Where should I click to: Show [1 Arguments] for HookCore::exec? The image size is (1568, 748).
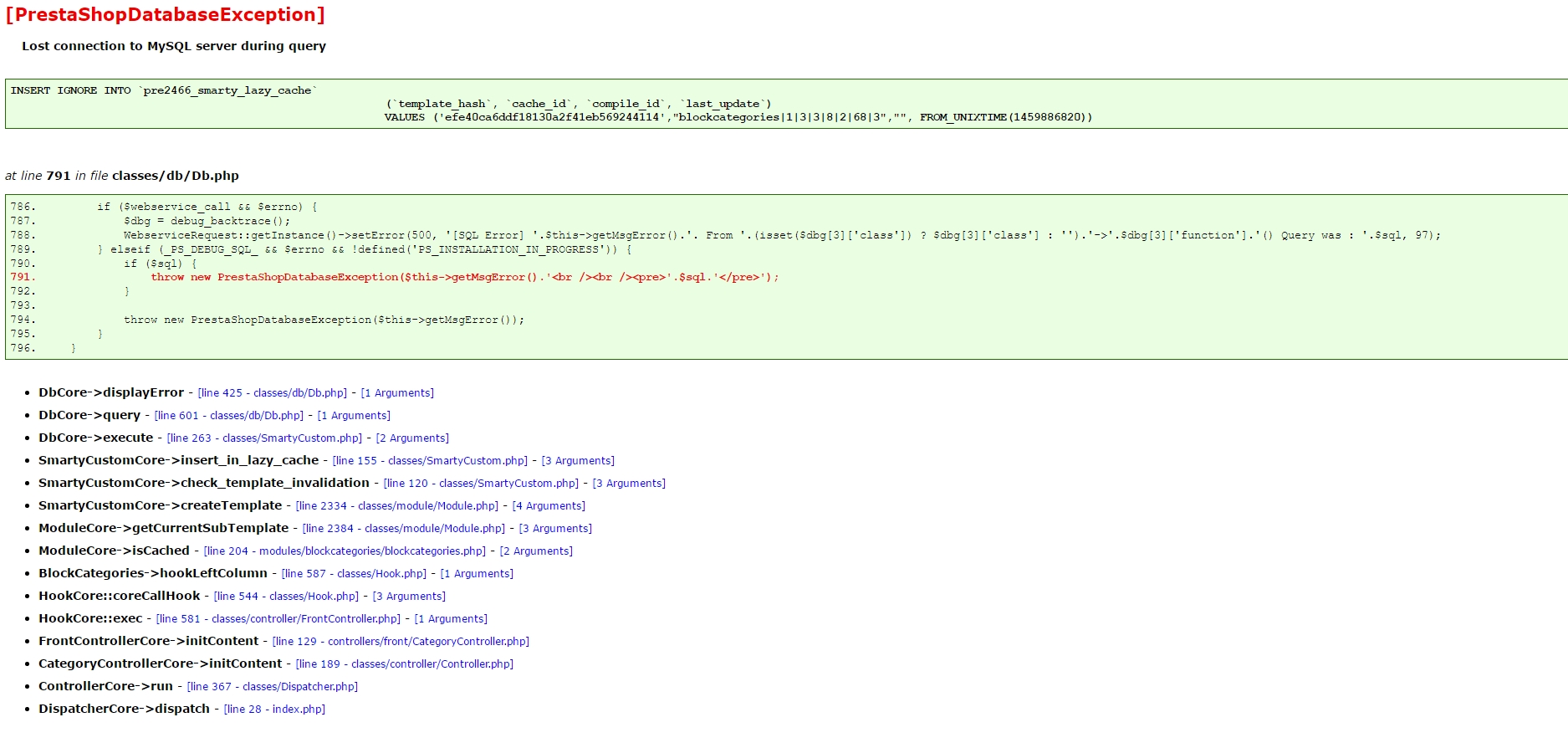click(451, 619)
